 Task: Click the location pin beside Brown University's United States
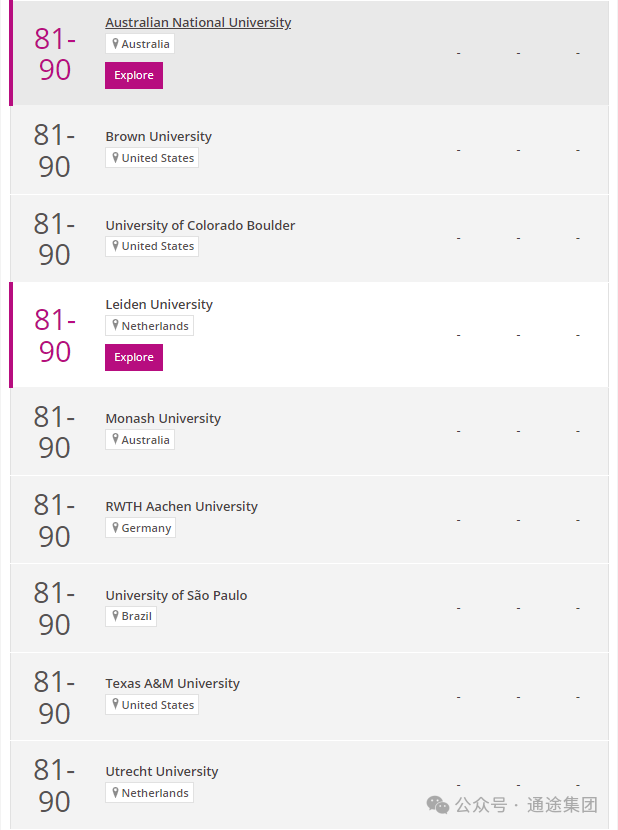[115, 158]
